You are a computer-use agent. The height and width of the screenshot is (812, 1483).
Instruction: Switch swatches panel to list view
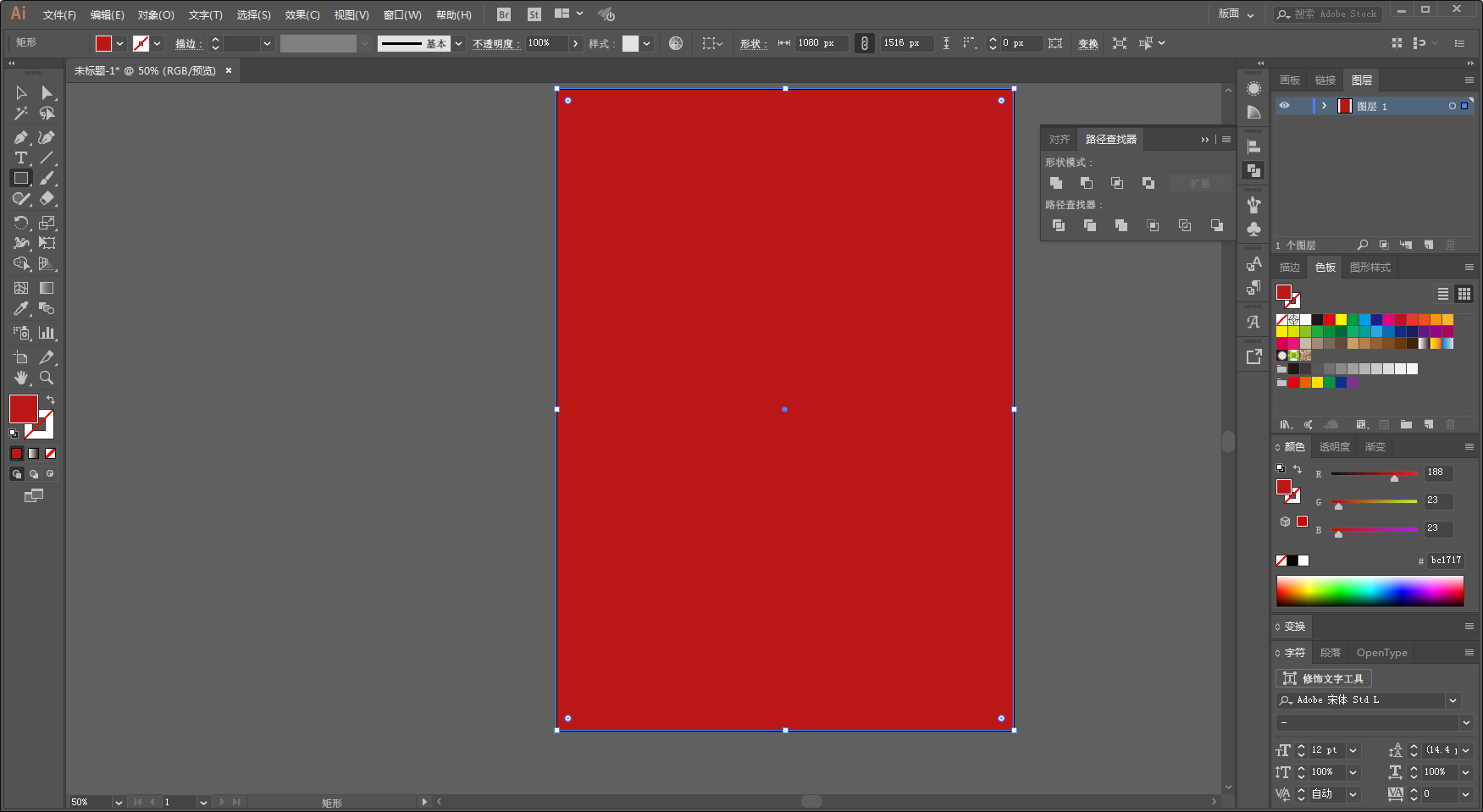coord(1443,294)
